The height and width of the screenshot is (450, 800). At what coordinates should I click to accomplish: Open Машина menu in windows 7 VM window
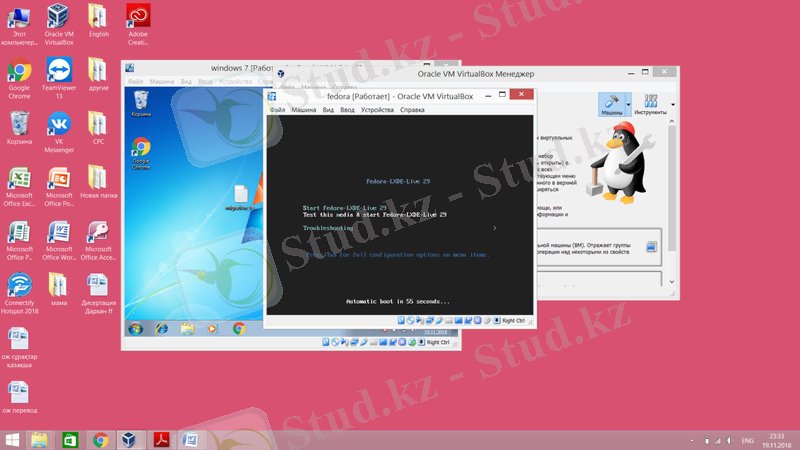[x=162, y=82]
